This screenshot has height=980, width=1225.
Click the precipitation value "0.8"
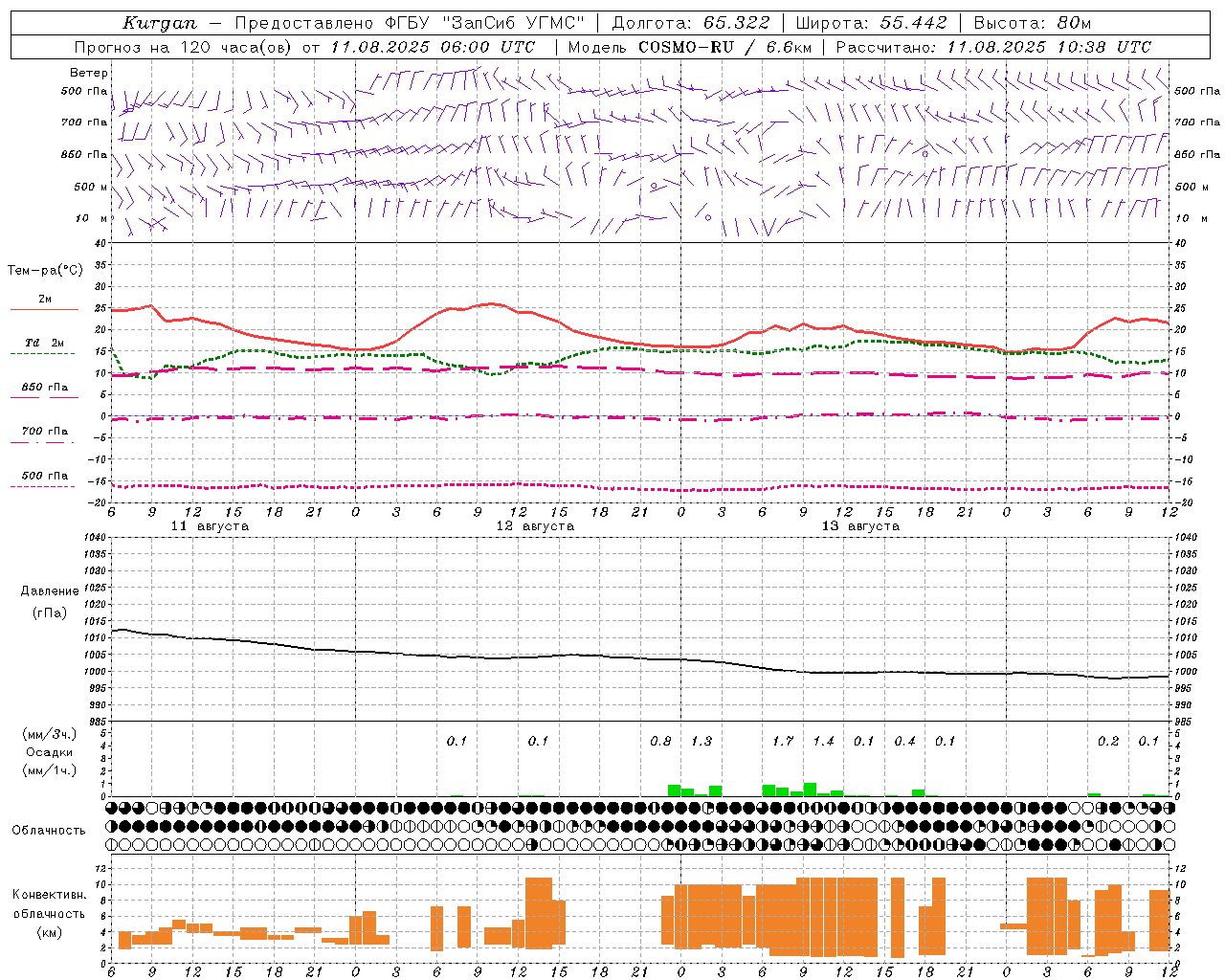click(660, 742)
